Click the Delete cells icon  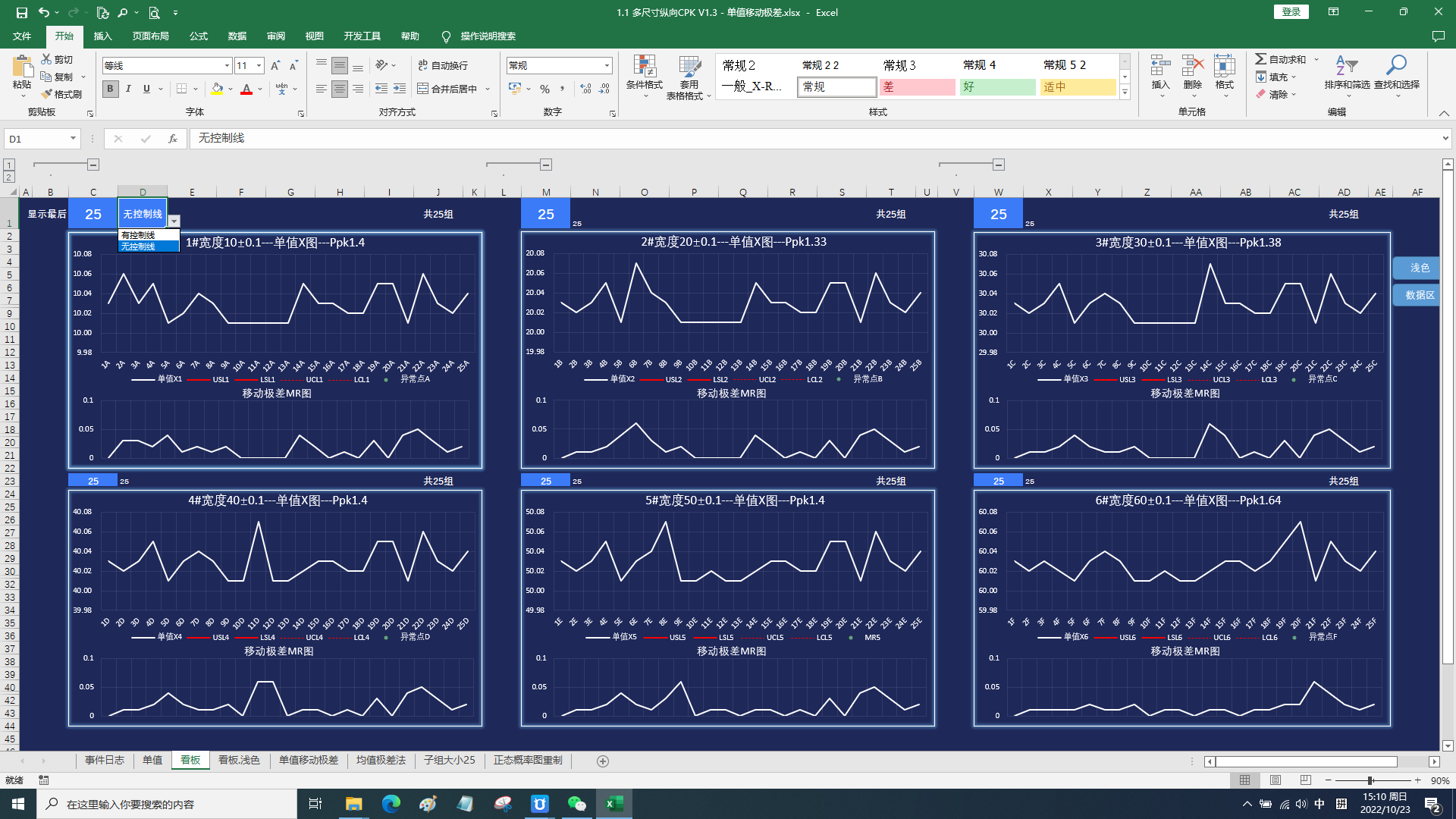1193,66
